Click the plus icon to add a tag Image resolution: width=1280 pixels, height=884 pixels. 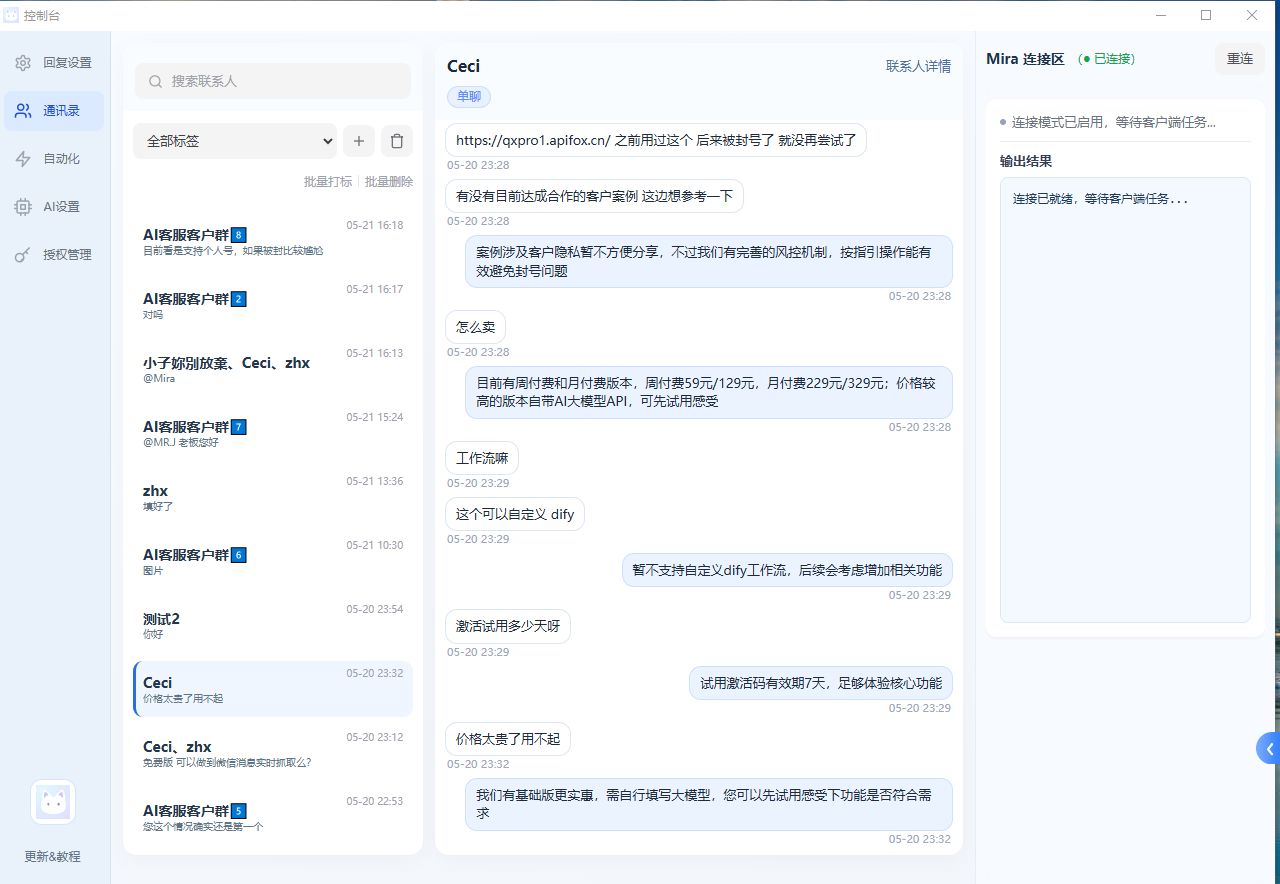pyautogui.click(x=359, y=141)
